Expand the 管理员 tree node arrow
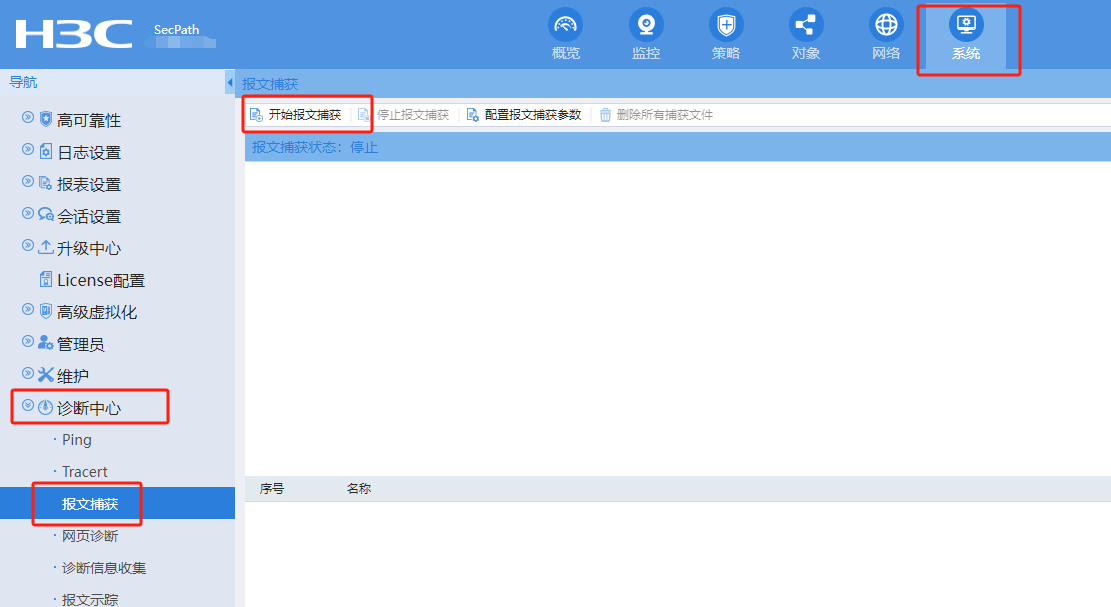Screen dimensions: 1111x607 point(28,341)
